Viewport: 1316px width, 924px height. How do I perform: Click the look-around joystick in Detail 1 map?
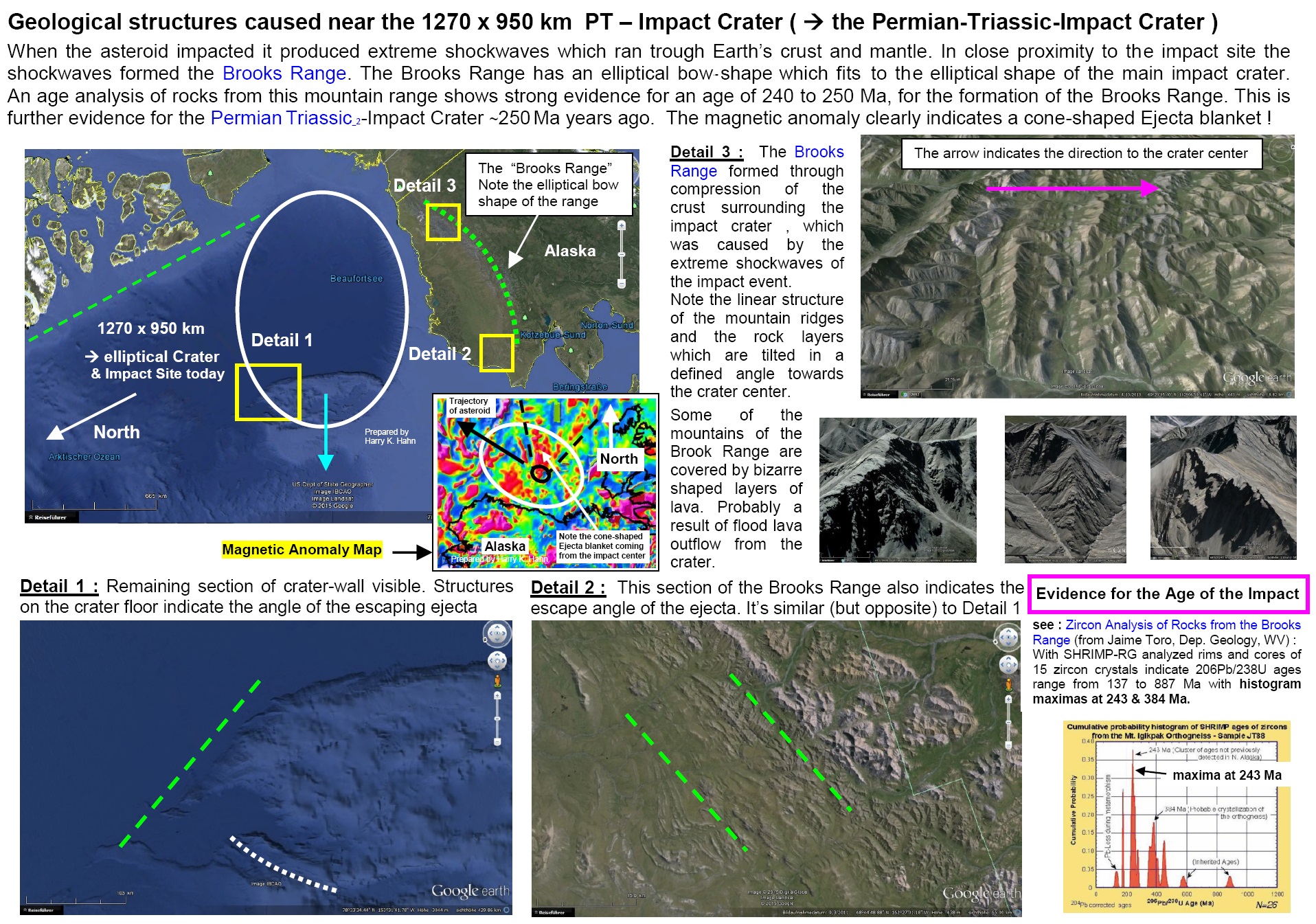click(497, 633)
